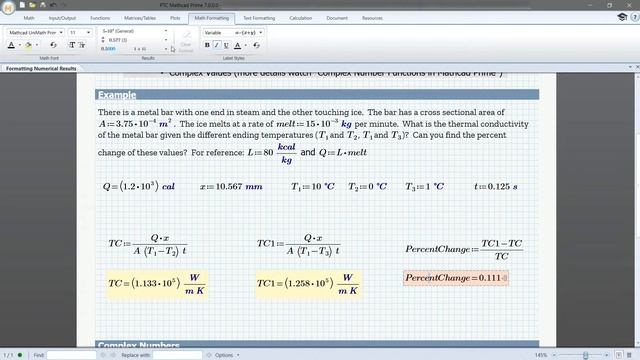The image size is (640, 360).
Task: Select the TC=(1.133·10⁵) result region
Action: tap(157, 284)
